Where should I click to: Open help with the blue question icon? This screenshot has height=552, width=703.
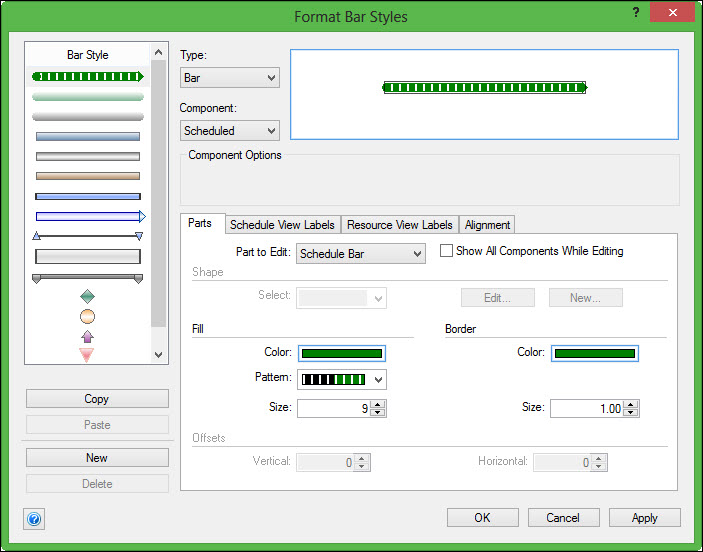(34, 519)
